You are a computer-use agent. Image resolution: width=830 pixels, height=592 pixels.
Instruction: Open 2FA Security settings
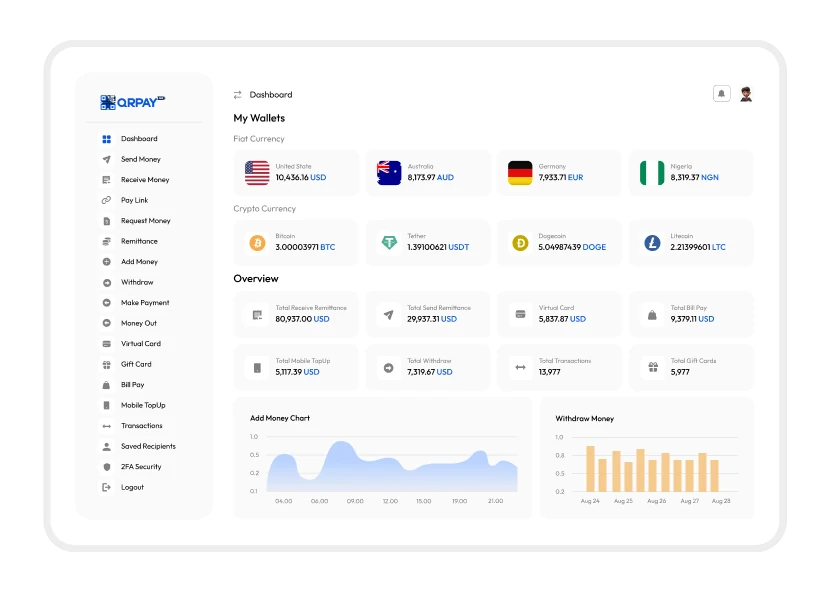(140, 467)
